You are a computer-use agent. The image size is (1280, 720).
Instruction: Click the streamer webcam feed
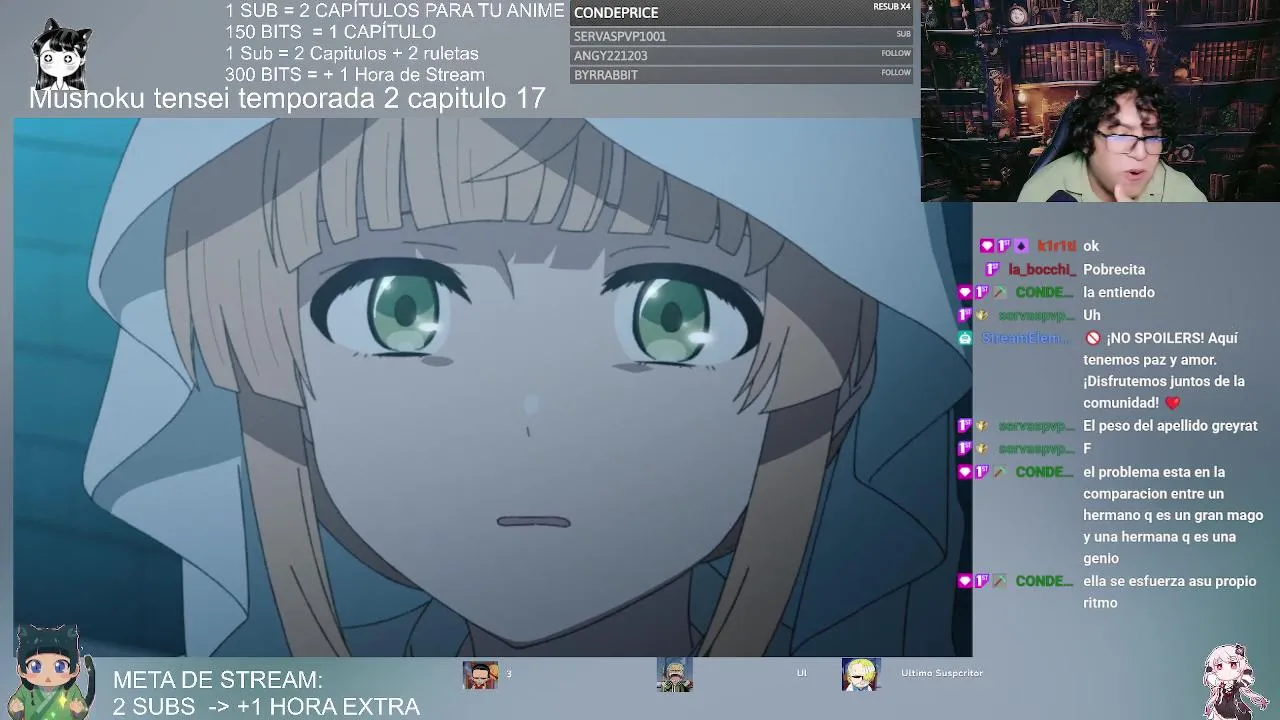point(1100,101)
